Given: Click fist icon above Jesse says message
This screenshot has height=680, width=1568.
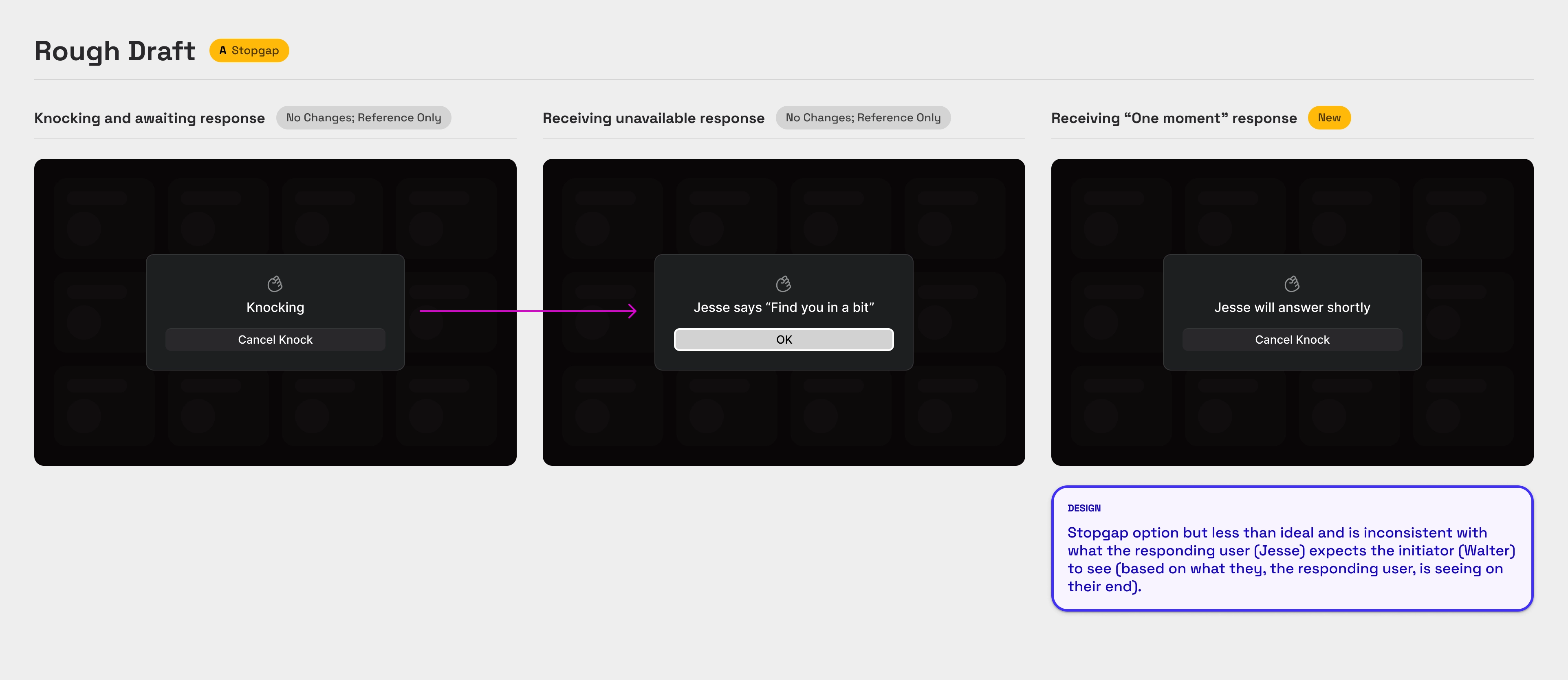Looking at the screenshot, I should [784, 283].
